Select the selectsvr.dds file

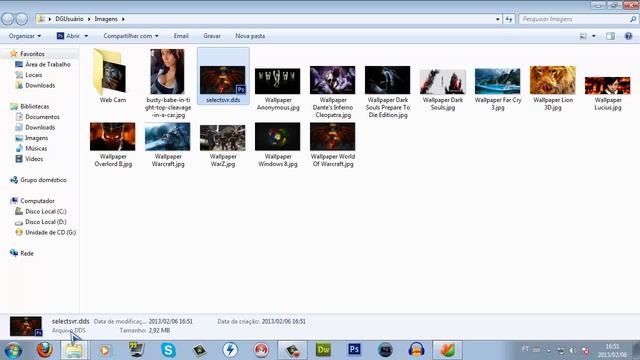[x=223, y=76]
